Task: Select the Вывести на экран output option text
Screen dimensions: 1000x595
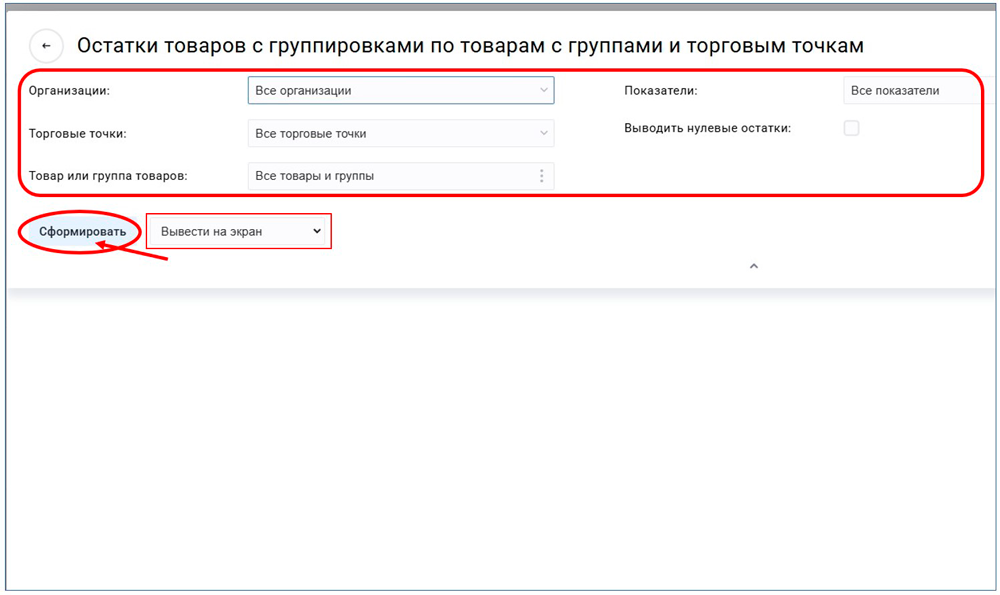Action: click(211, 231)
